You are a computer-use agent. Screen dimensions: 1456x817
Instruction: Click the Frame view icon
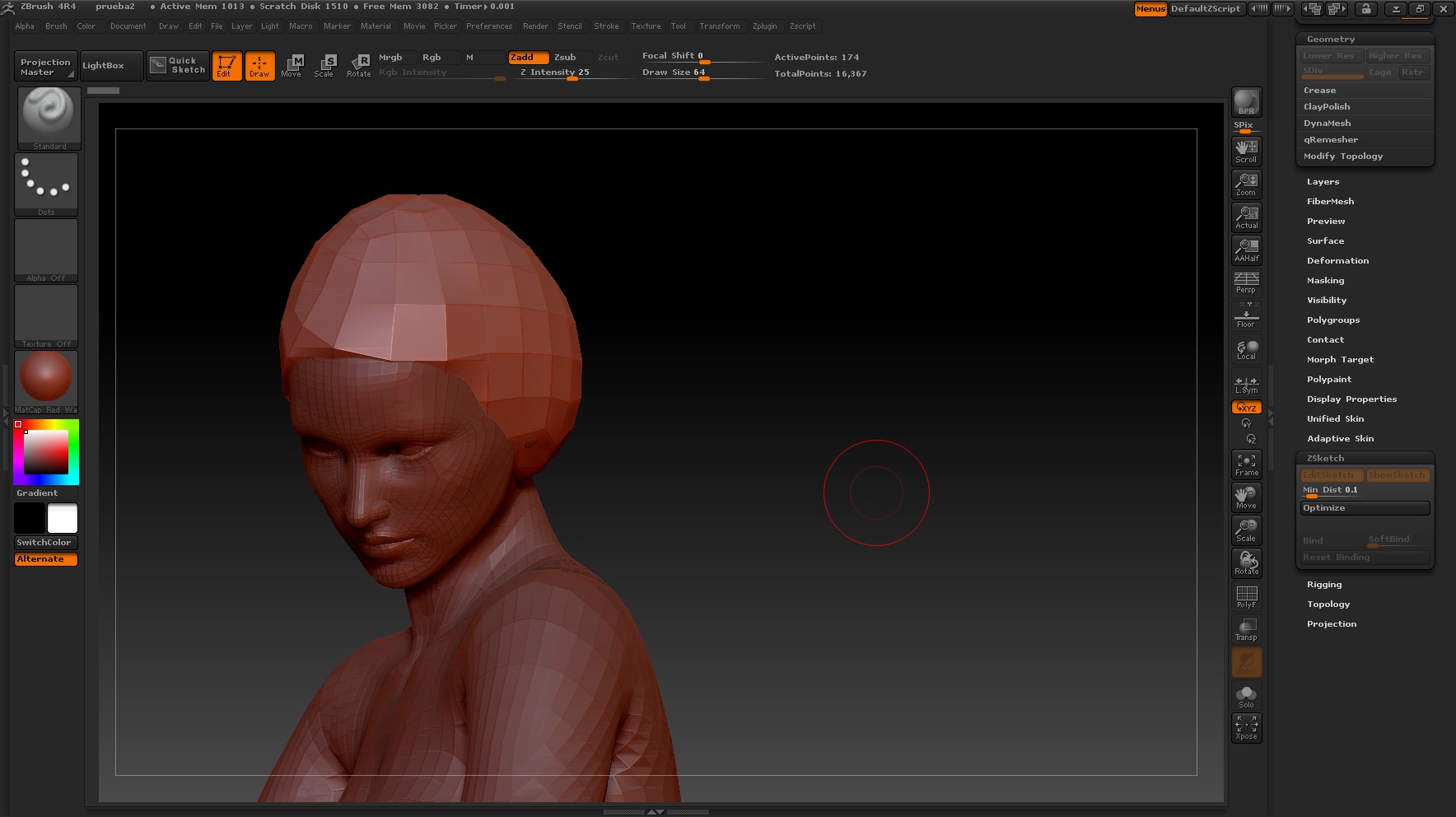(x=1246, y=465)
